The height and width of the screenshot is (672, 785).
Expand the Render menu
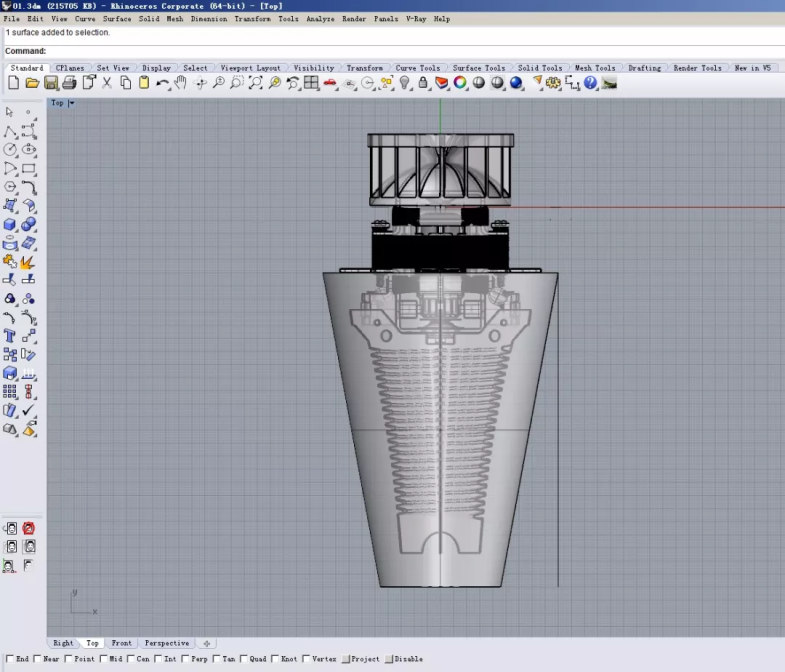point(354,19)
